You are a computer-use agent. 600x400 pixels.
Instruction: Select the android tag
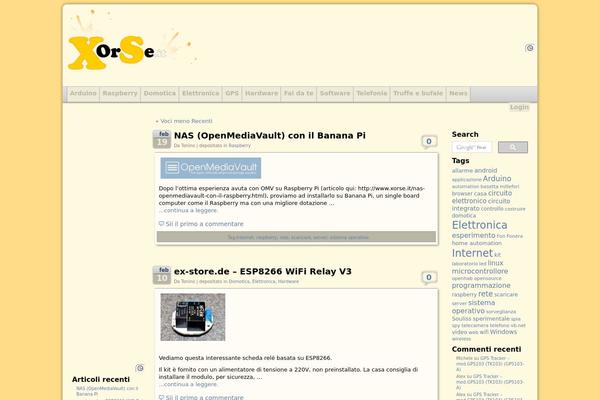pos(486,170)
